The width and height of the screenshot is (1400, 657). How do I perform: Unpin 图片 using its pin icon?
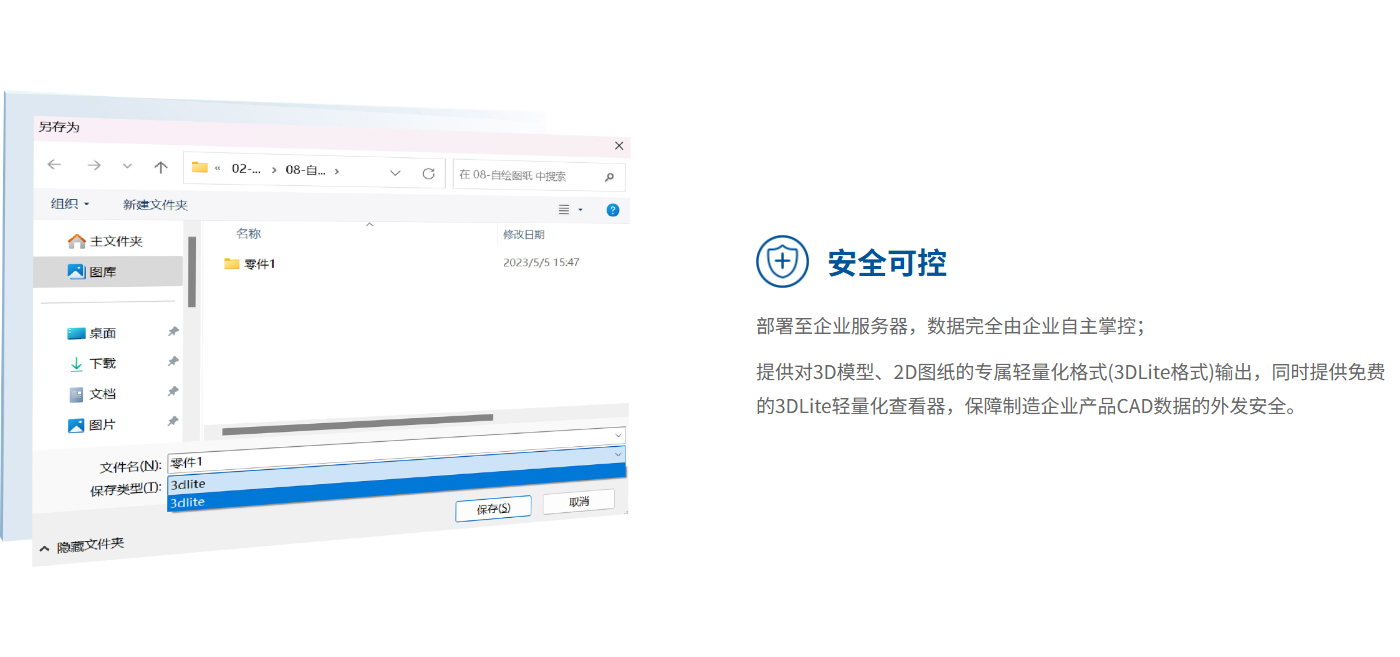(x=173, y=421)
